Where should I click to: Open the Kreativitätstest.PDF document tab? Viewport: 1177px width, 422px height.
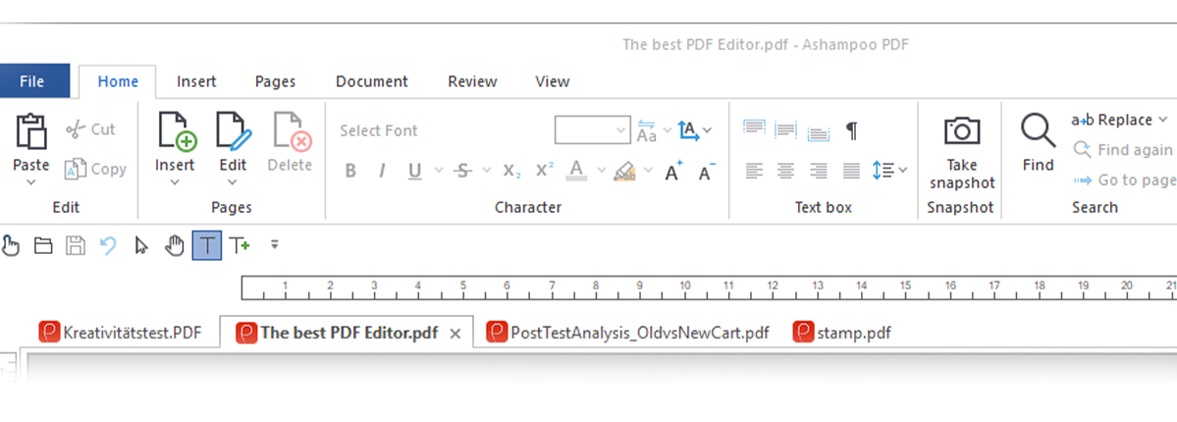pyautogui.click(x=121, y=332)
